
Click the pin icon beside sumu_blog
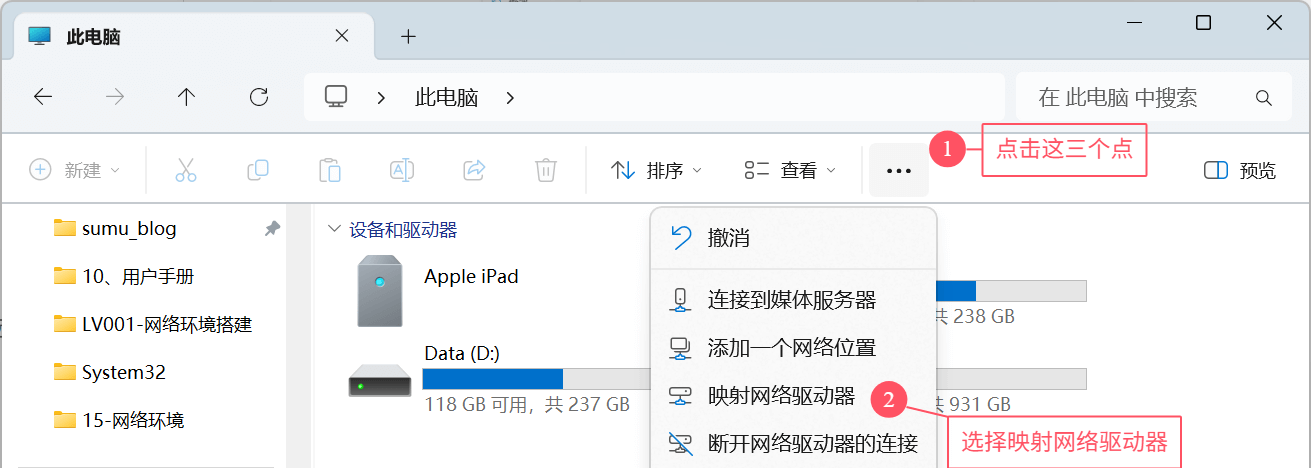click(x=272, y=229)
